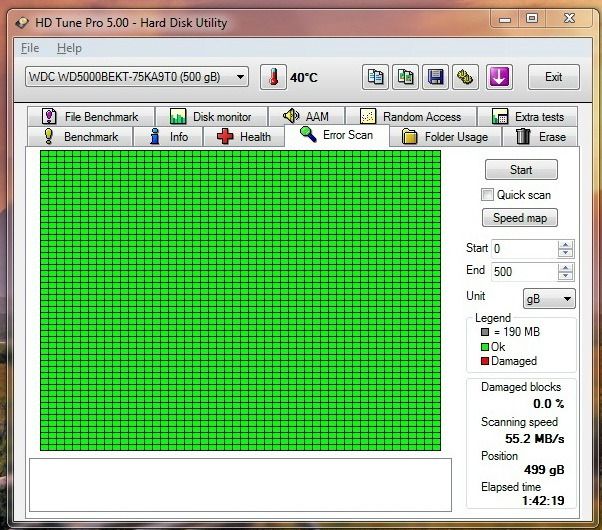Open the Folder Usage tab
The image size is (602, 530).
445,137
